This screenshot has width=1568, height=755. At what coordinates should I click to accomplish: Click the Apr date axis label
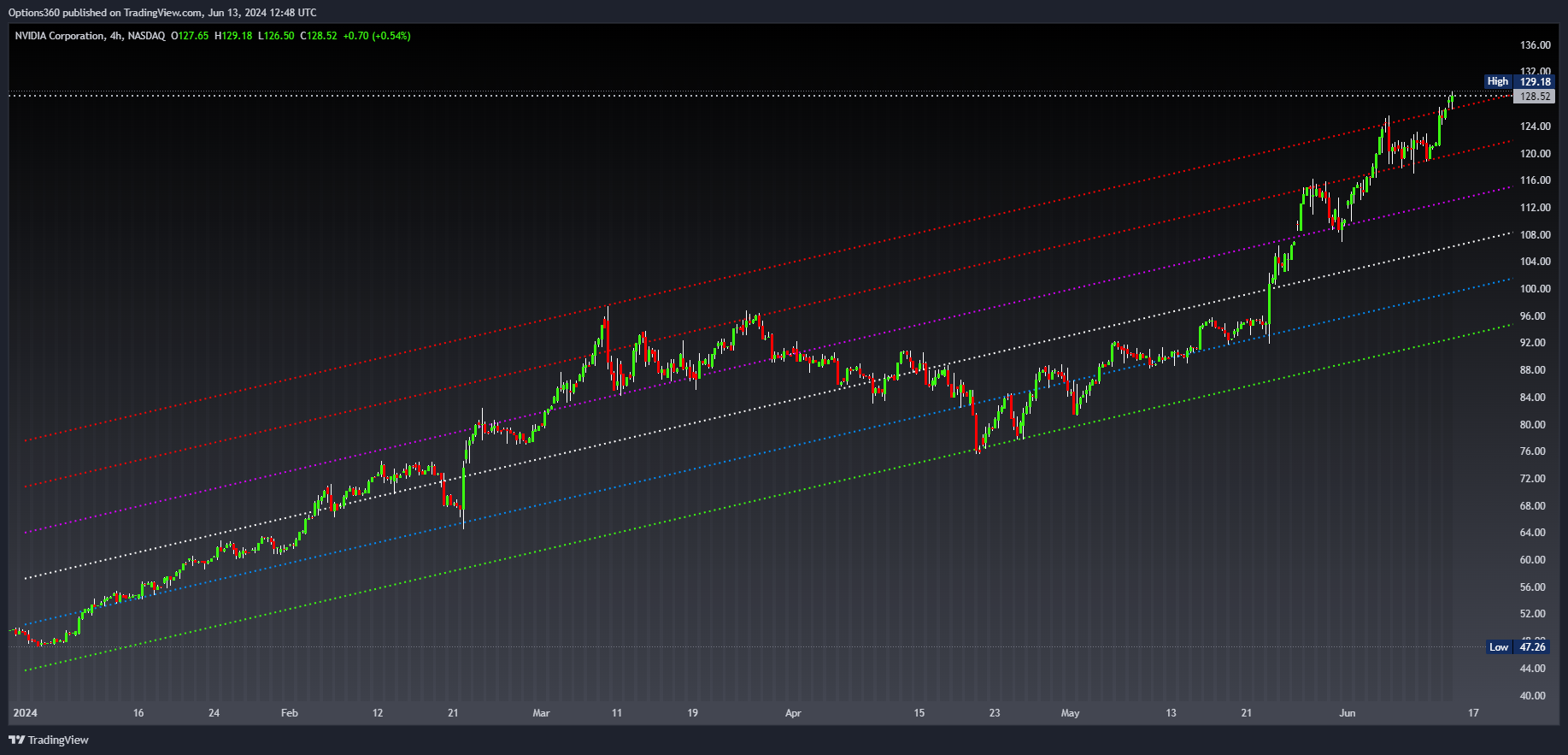[x=793, y=713]
